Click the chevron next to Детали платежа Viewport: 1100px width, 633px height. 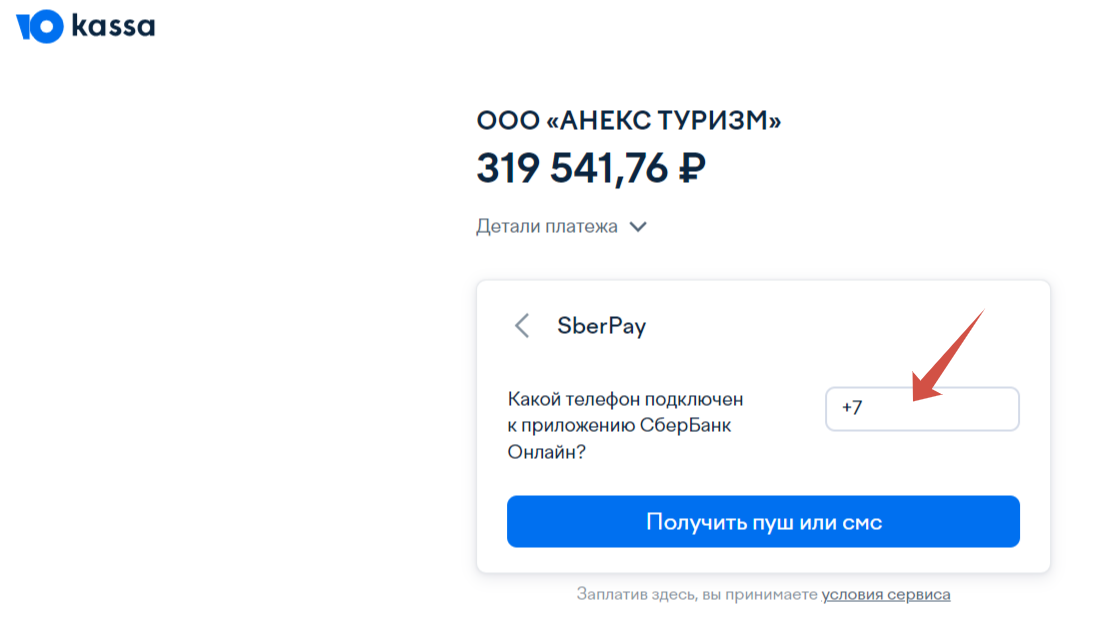coord(638,227)
